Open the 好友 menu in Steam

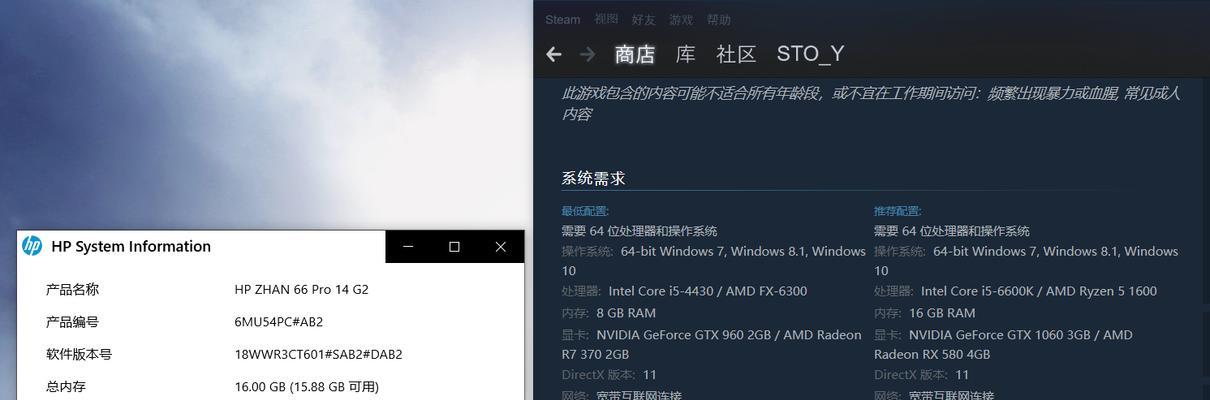point(644,19)
